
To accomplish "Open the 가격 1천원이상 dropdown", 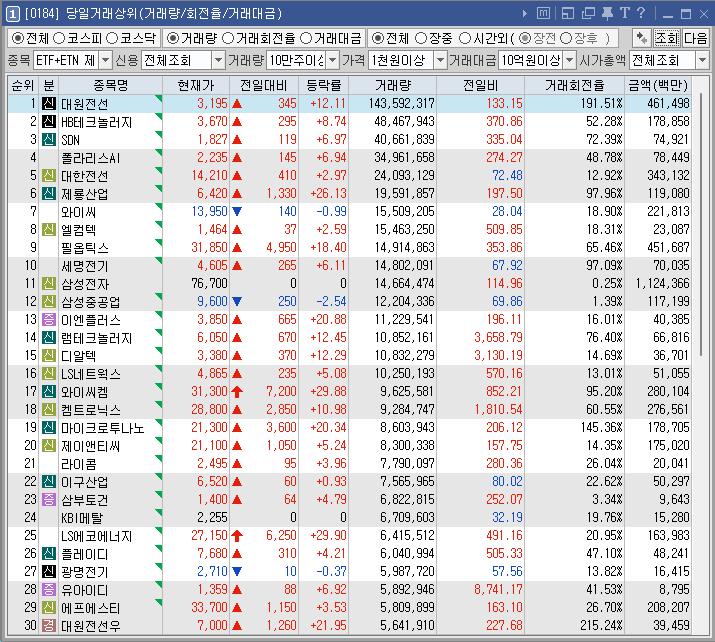I will (440, 60).
